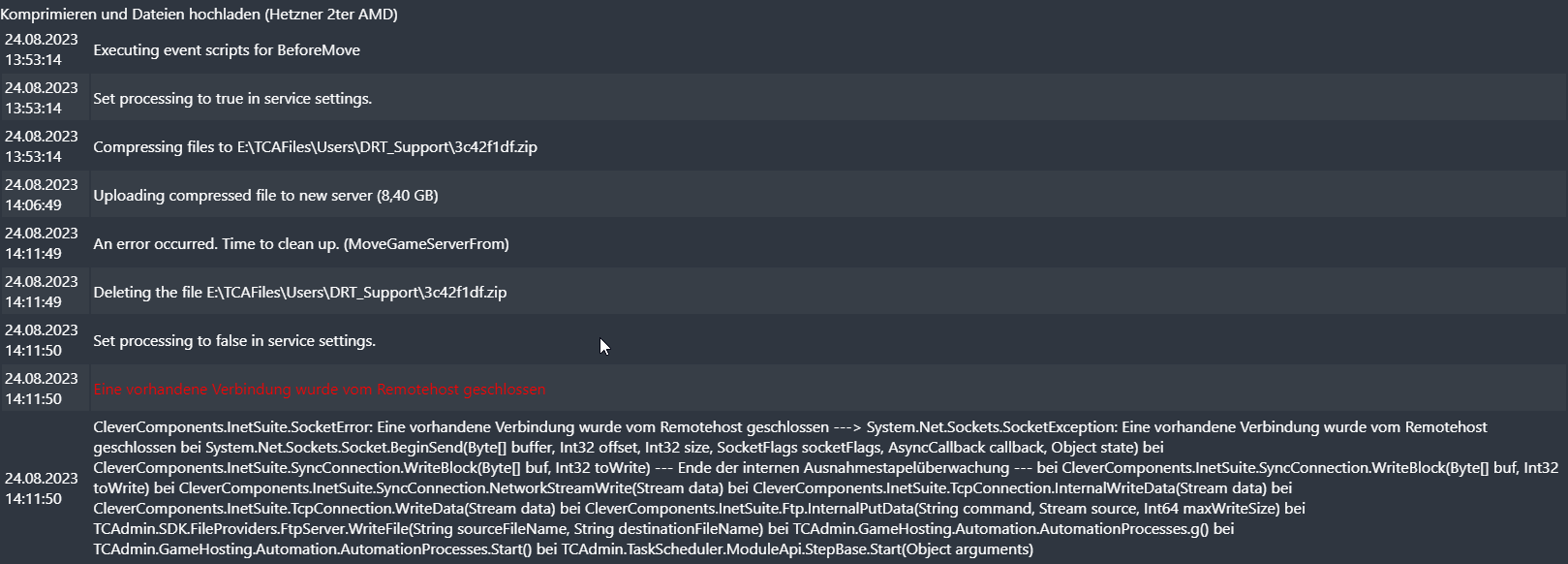Click the red 'Eine vorhandene Verbindung' error message

click(319, 390)
